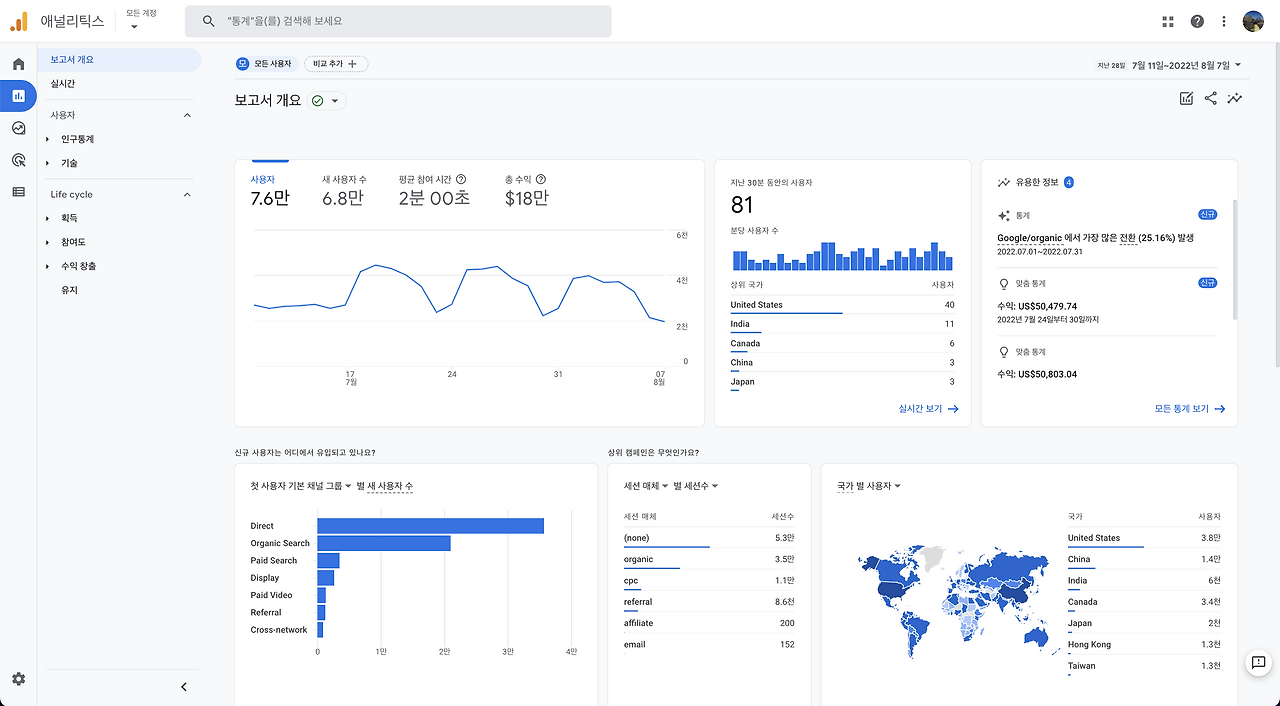1280x706 pixels.
Task: Collapse the Life cycle section
Action: pos(186,195)
